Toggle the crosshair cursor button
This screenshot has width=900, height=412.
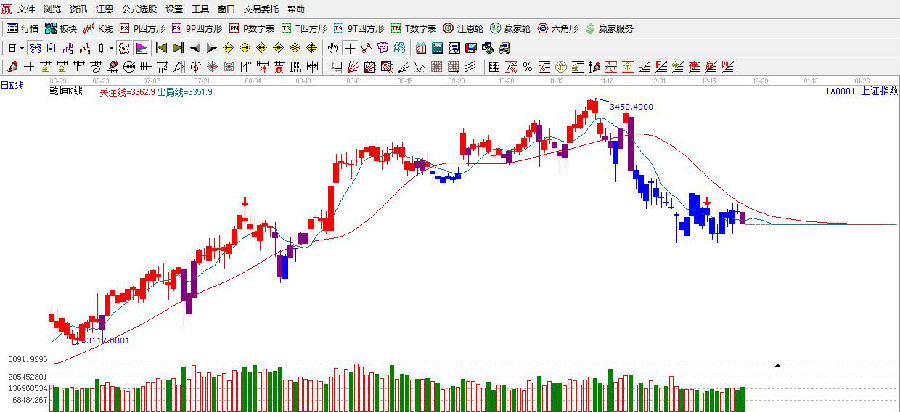pyautogui.click(x=351, y=47)
